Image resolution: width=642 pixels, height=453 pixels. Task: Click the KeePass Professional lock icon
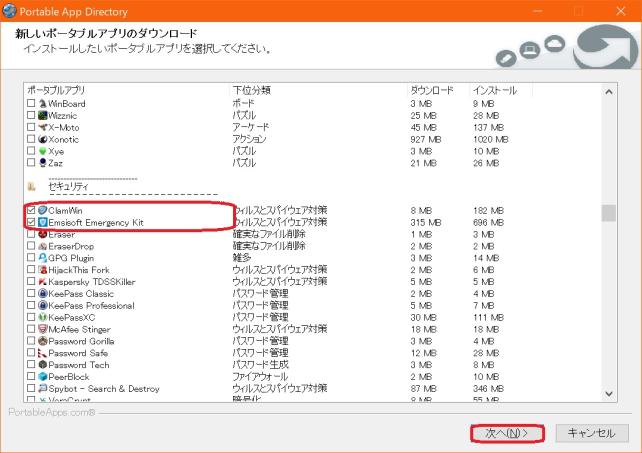43,305
